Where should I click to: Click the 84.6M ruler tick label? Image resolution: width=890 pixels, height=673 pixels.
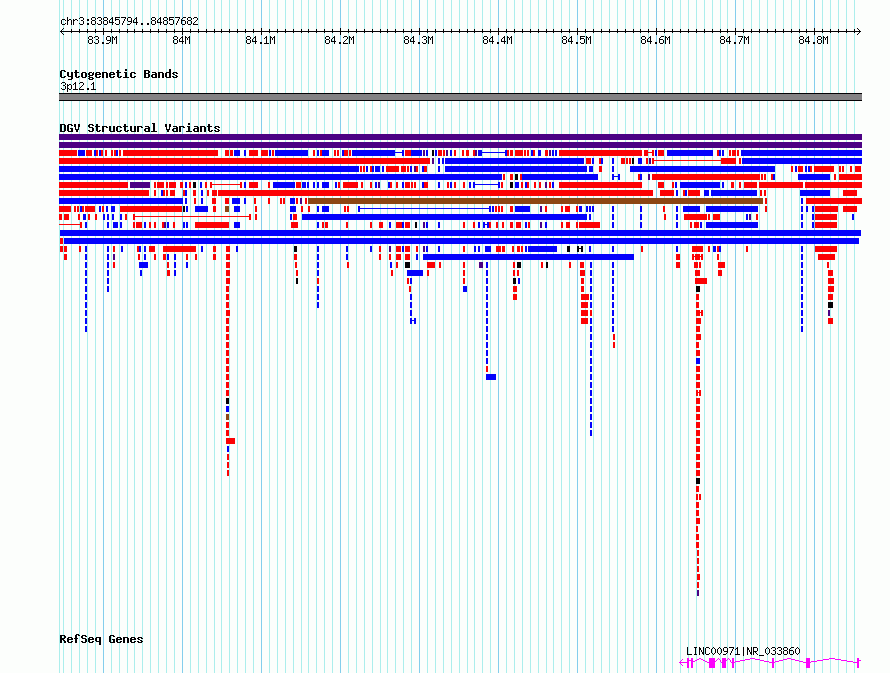click(x=655, y=40)
